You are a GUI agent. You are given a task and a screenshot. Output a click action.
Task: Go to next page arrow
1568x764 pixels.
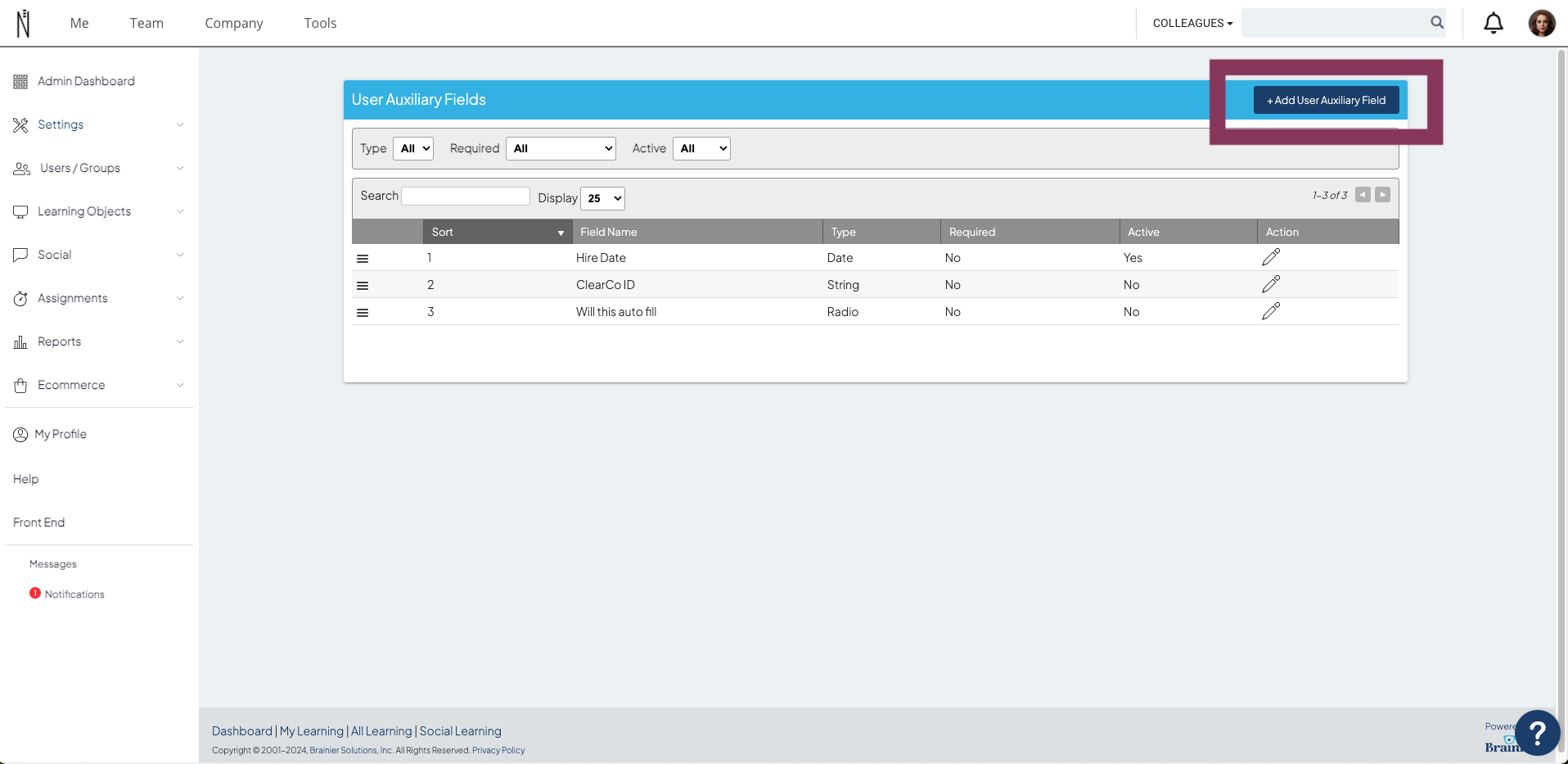click(x=1383, y=195)
